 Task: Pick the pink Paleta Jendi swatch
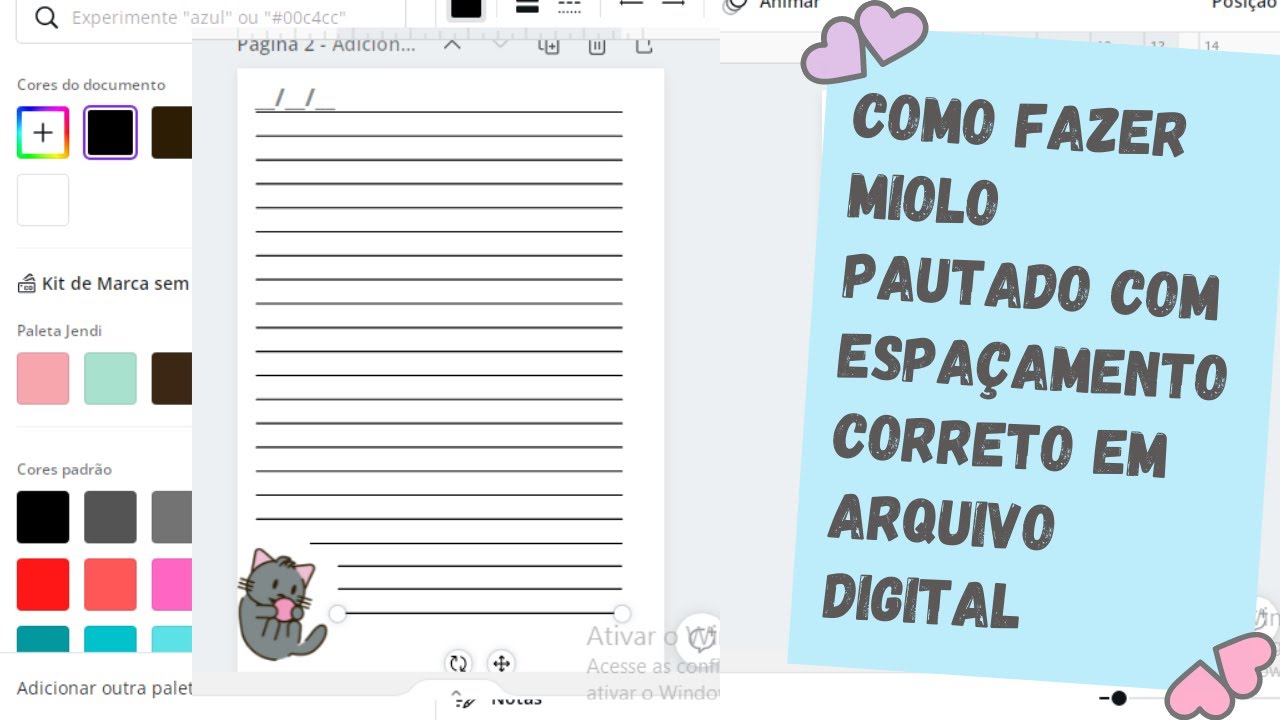click(x=43, y=378)
